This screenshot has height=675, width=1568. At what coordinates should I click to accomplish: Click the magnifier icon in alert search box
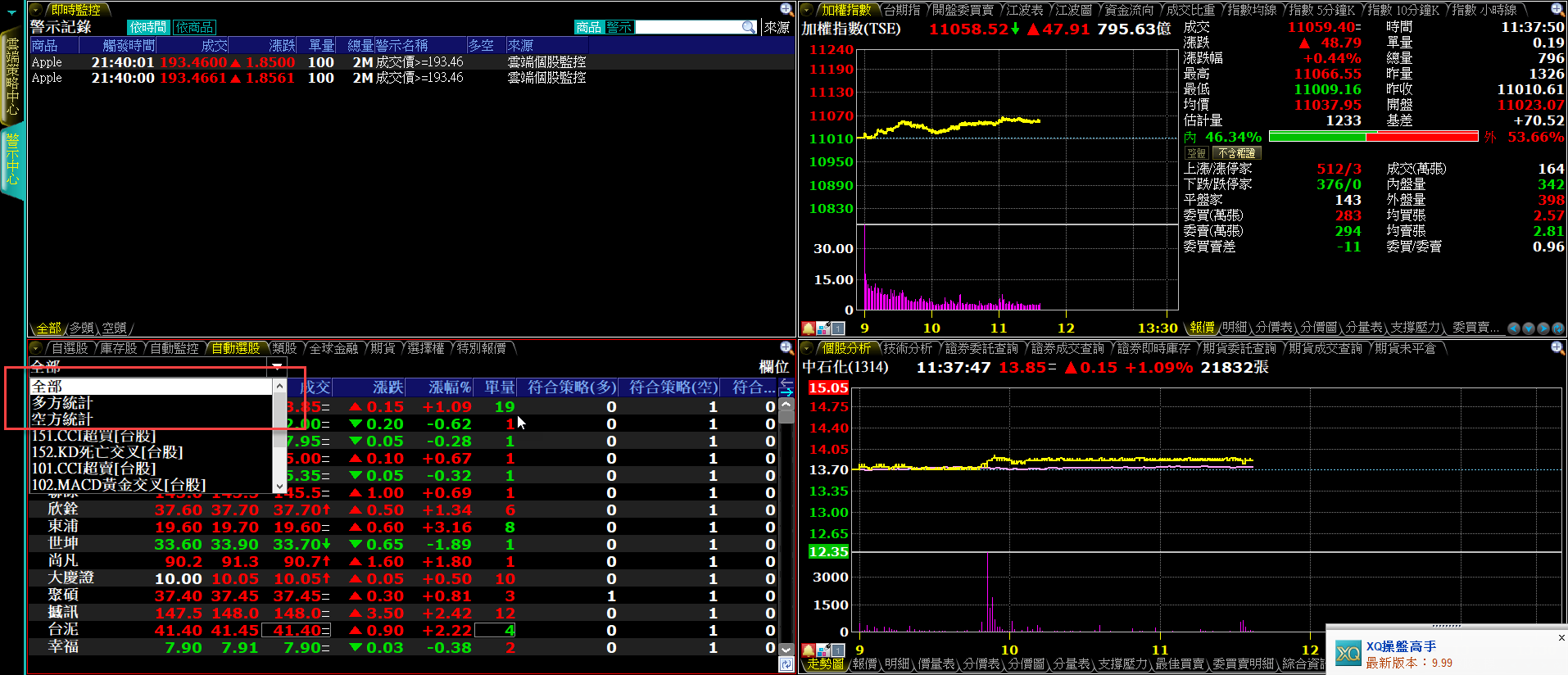748,27
